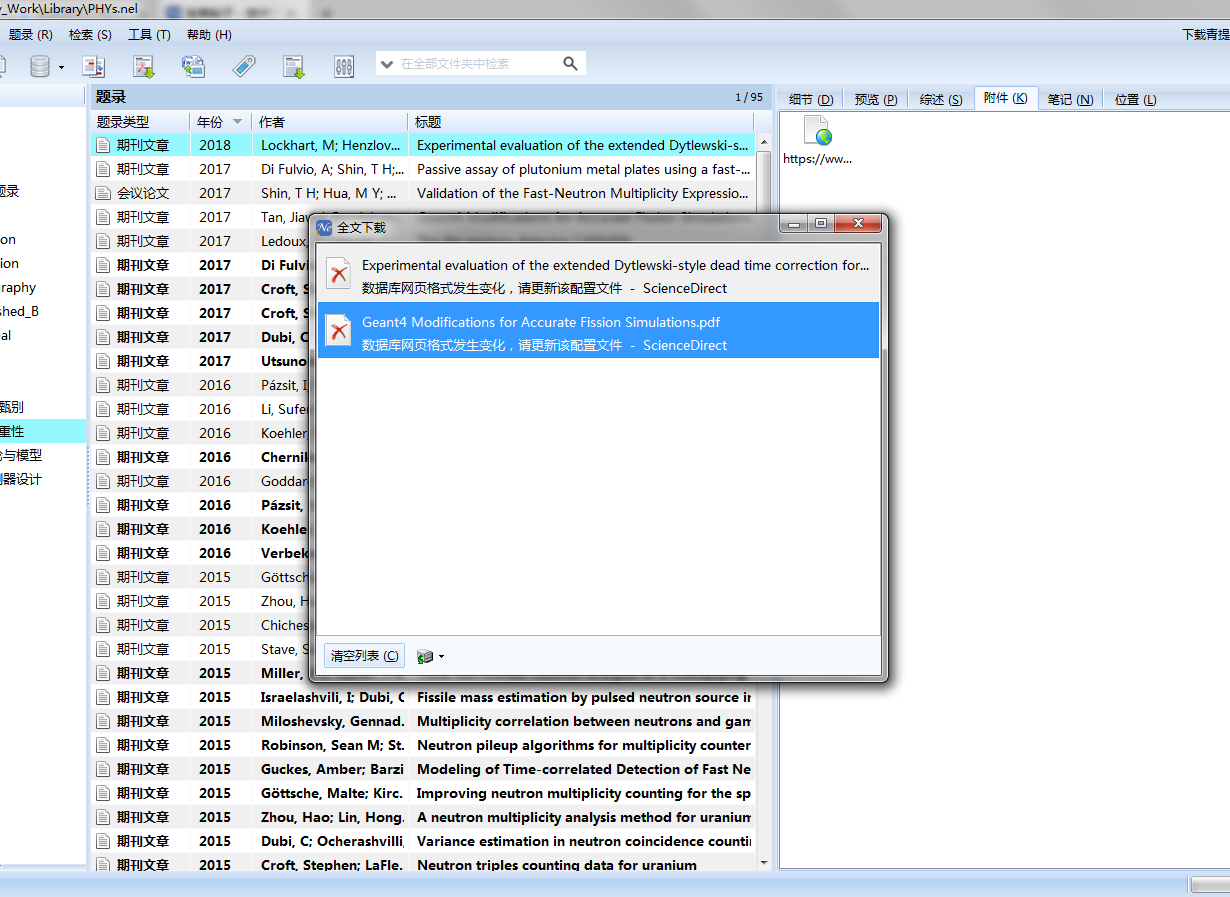Click the document icon of Li, Sufe 2016 row
This screenshot has width=1230, height=897.
coord(103,409)
